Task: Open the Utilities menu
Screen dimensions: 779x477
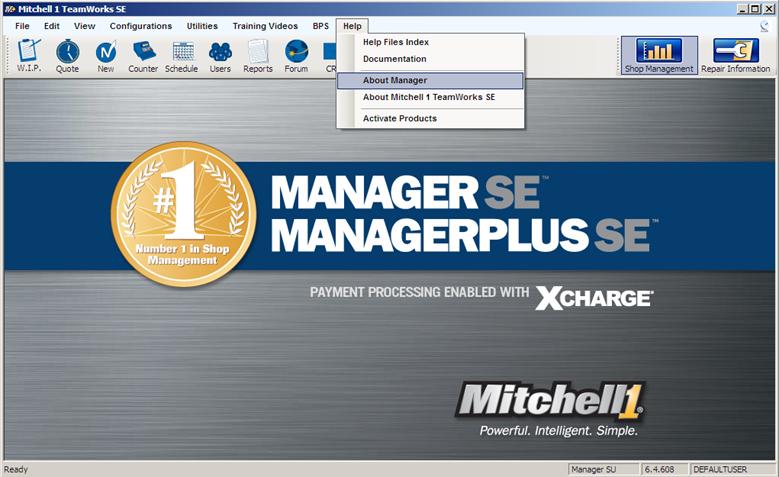Action: (x=202, y=26)
